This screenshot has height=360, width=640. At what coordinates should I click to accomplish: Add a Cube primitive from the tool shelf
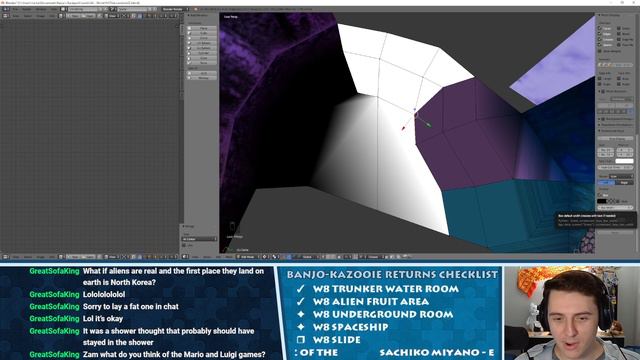pos(203,33)
